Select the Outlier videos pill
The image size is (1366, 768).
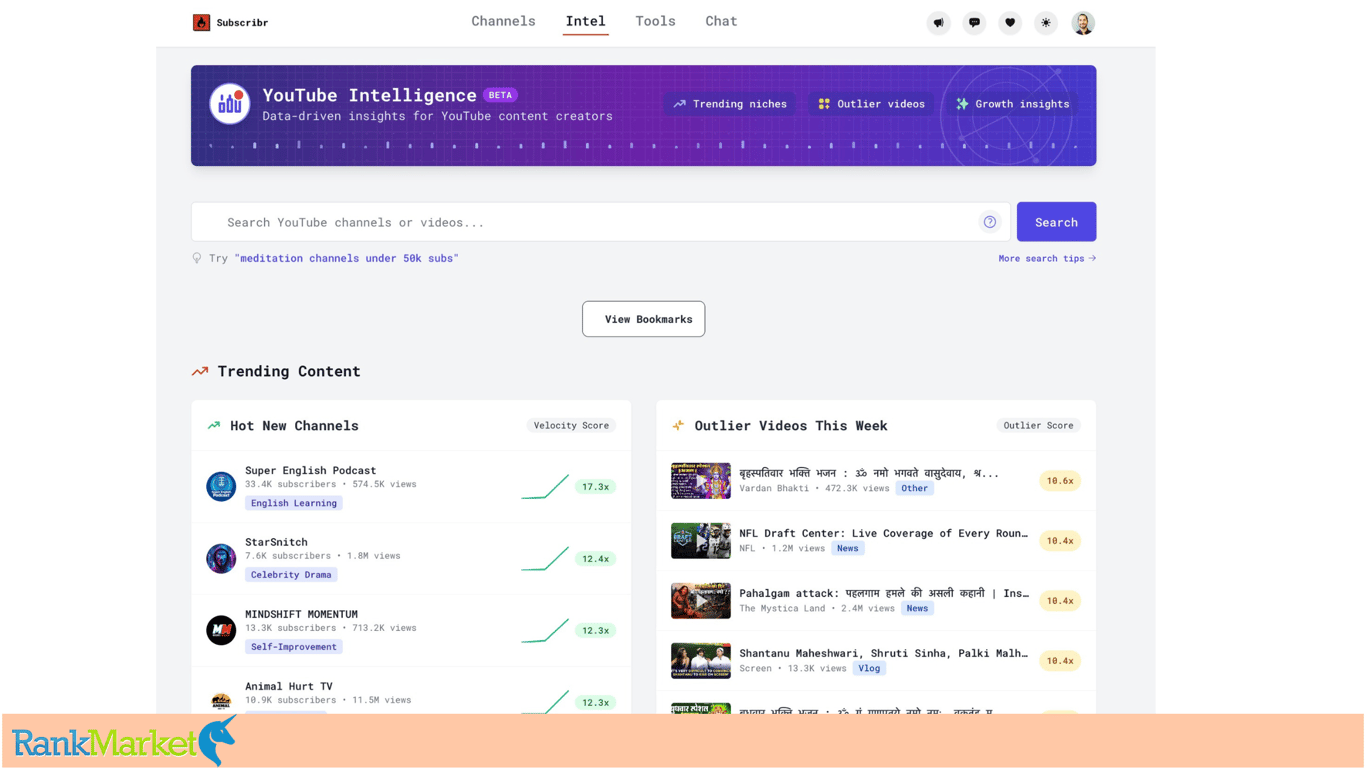871,104
